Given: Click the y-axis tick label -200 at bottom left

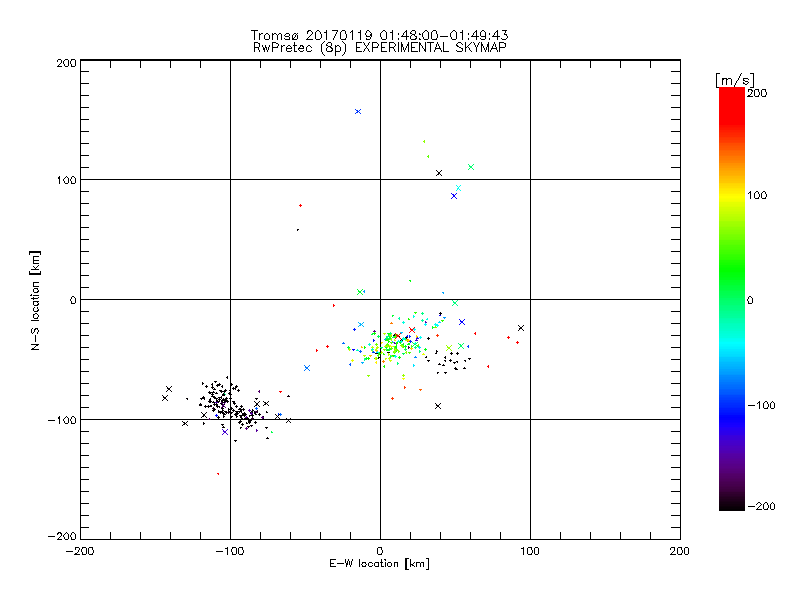Looking at the screenshot, I should [62, 536].
